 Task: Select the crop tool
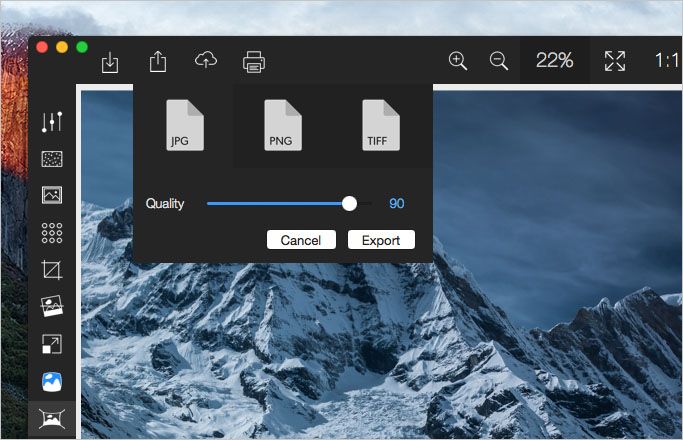click(x=52, y=270)
